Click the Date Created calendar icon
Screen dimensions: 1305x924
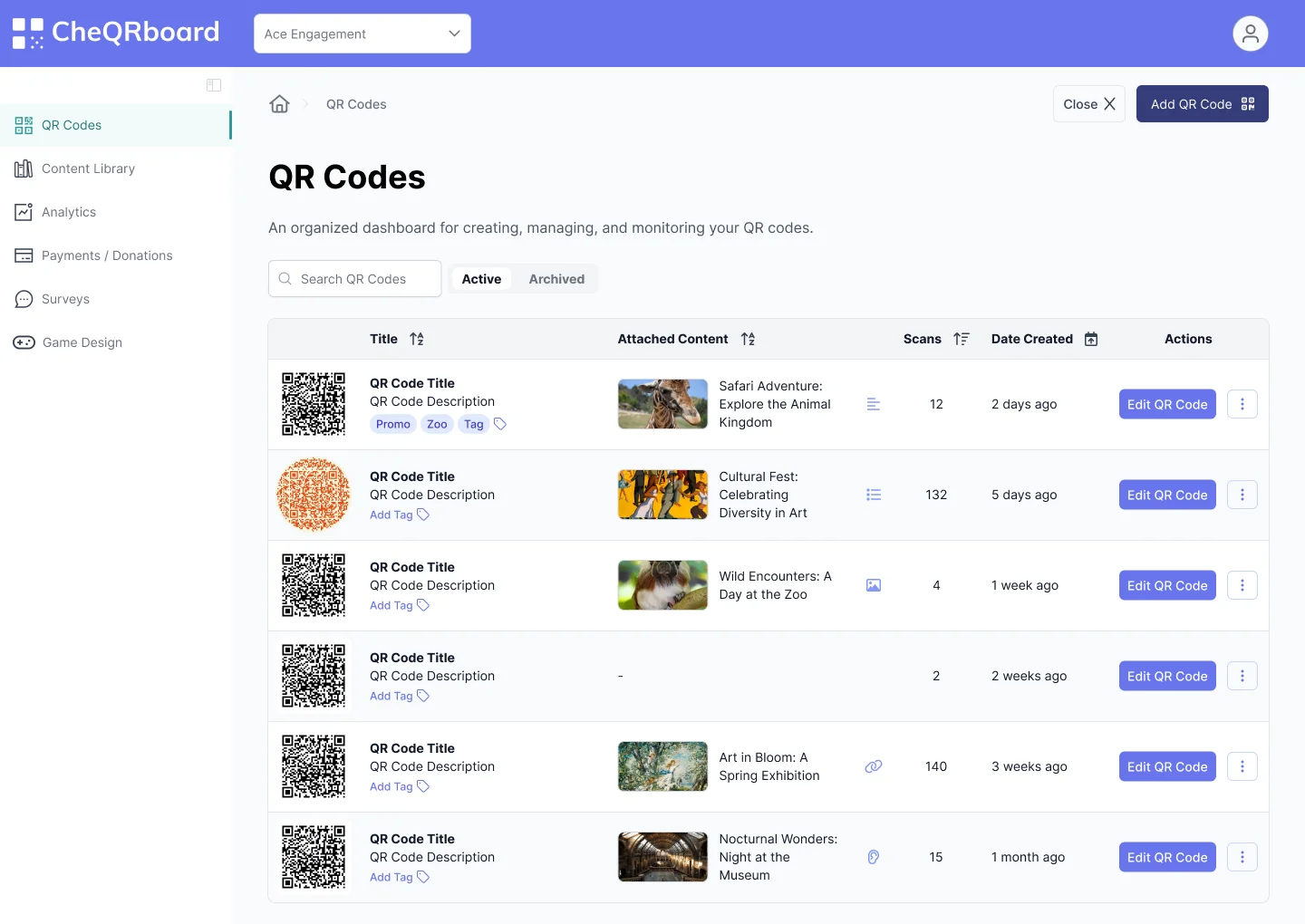pyautogui.click(x=1091, y=339)
